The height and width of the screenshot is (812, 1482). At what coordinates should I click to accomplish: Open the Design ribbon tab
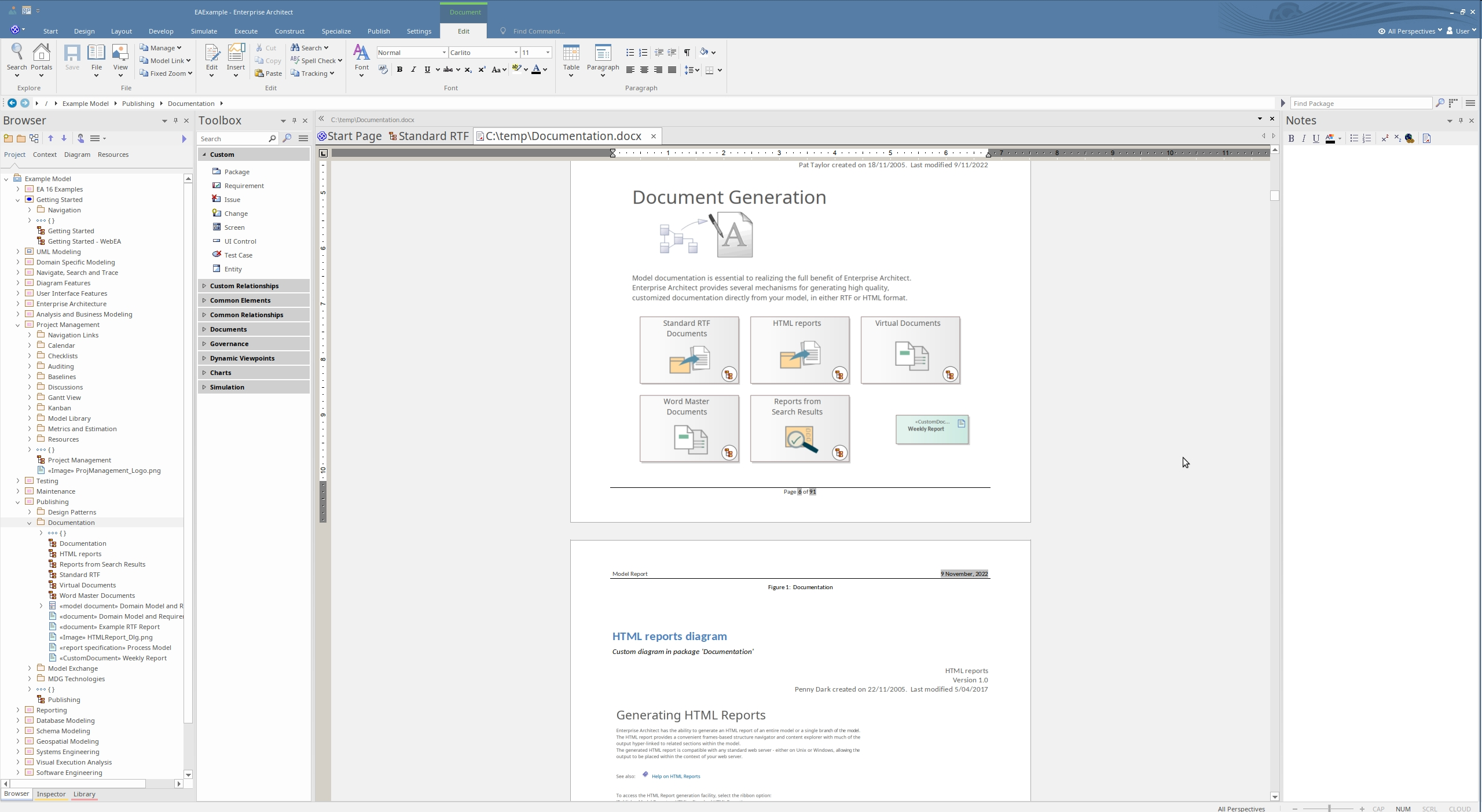tap(84, 31)
